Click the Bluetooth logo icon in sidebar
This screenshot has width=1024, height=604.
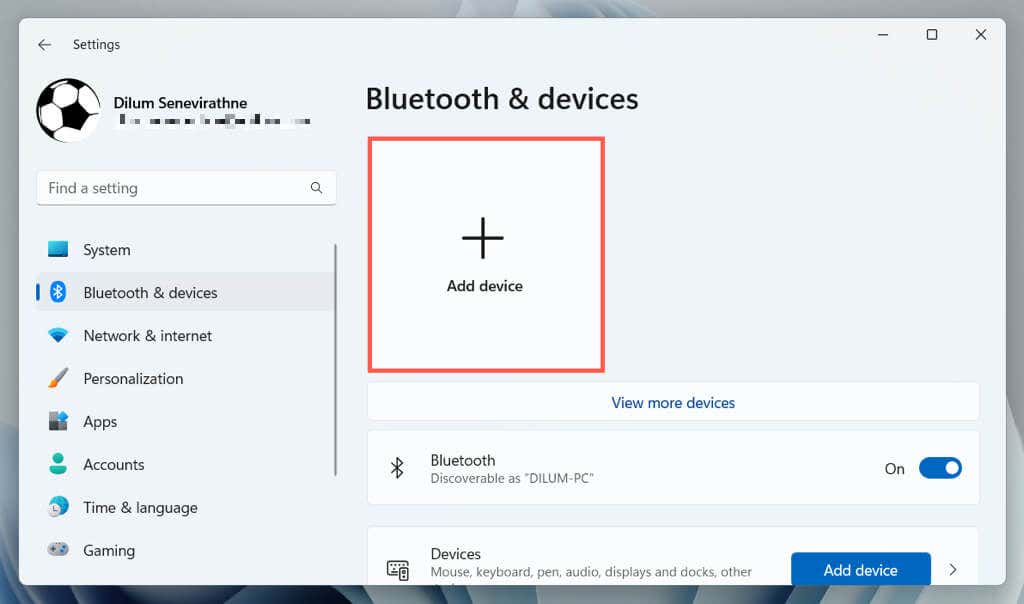[60, 292]
